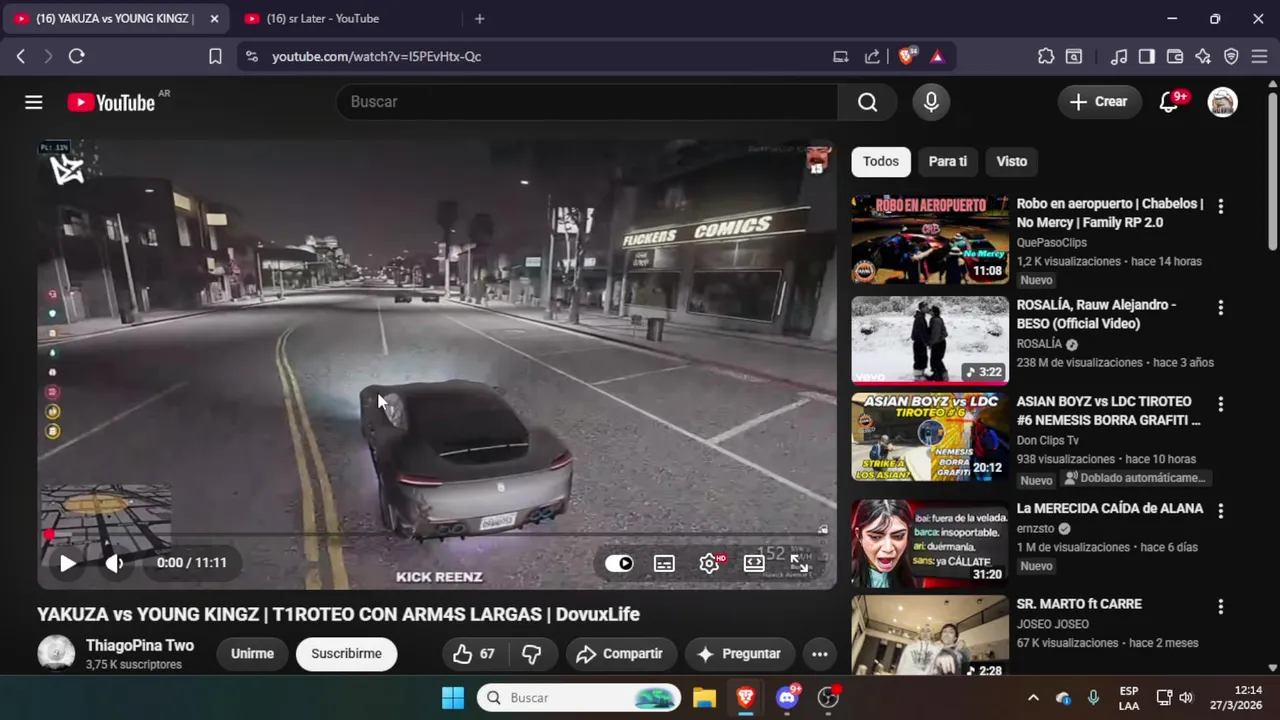This screenshot has height=720, width=1280.
Task: Open the browser extensions puzzle icon
Action: [1046, 57]
